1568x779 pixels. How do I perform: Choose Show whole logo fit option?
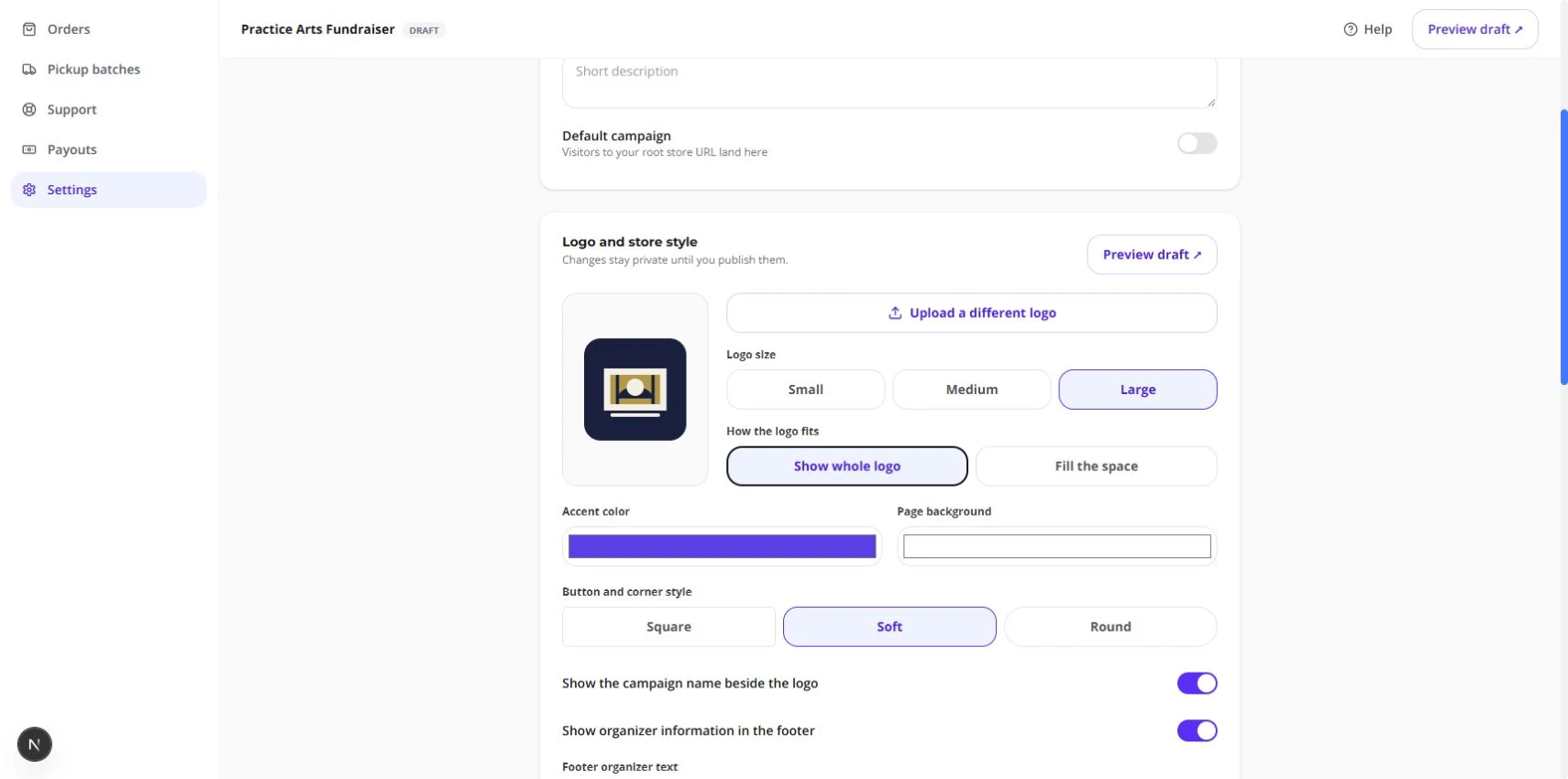(847, 466)
